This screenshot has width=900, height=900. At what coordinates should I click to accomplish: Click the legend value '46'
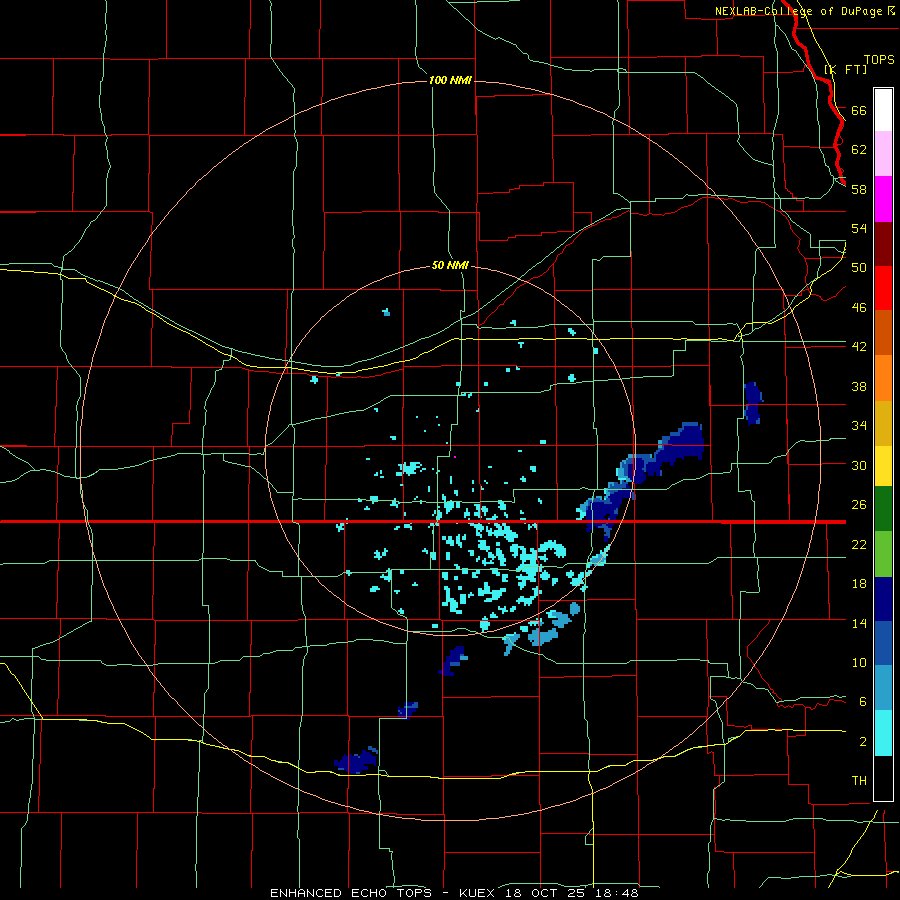point(859,307)
